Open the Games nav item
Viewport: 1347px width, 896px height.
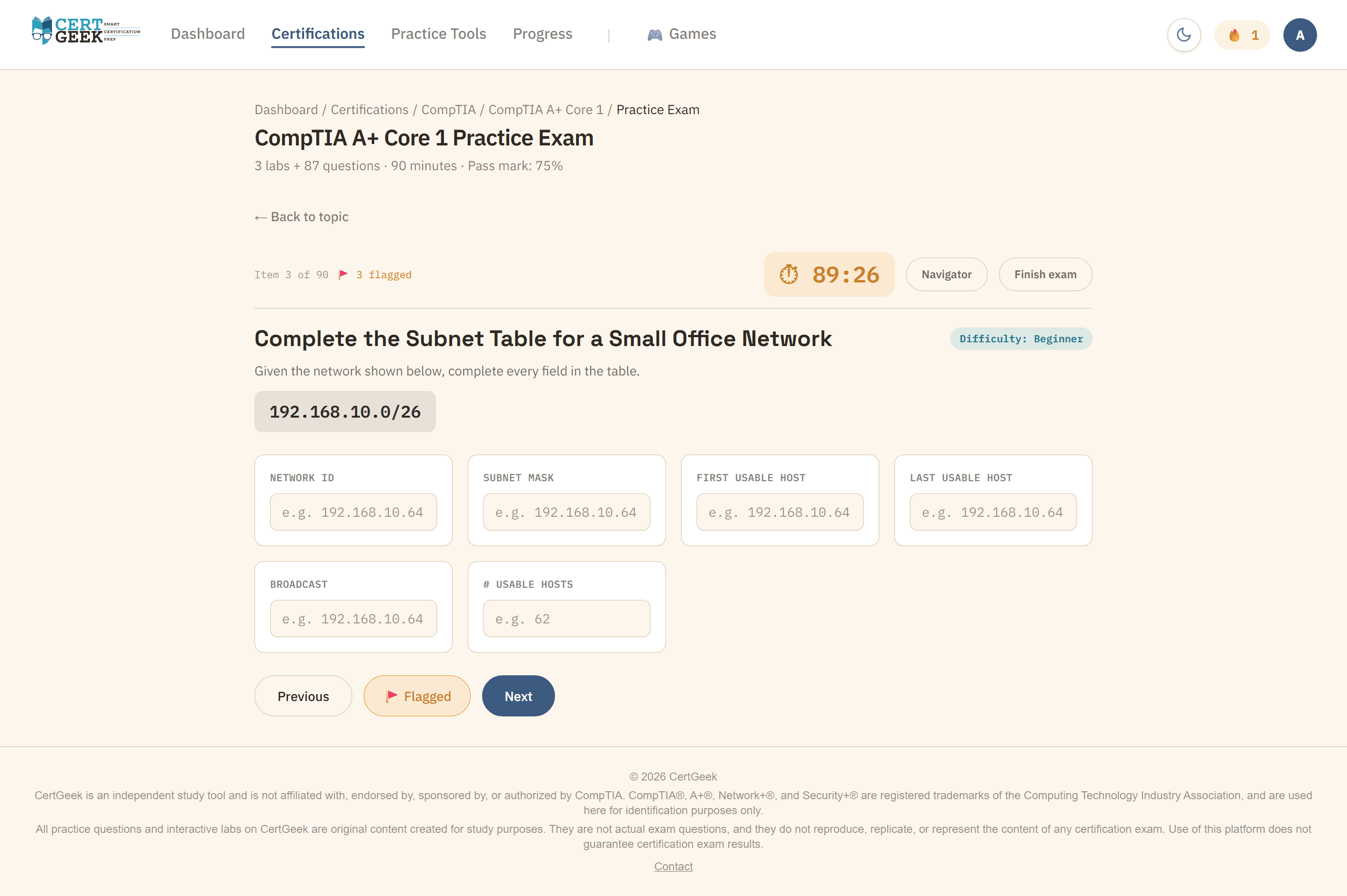point(681,34)
